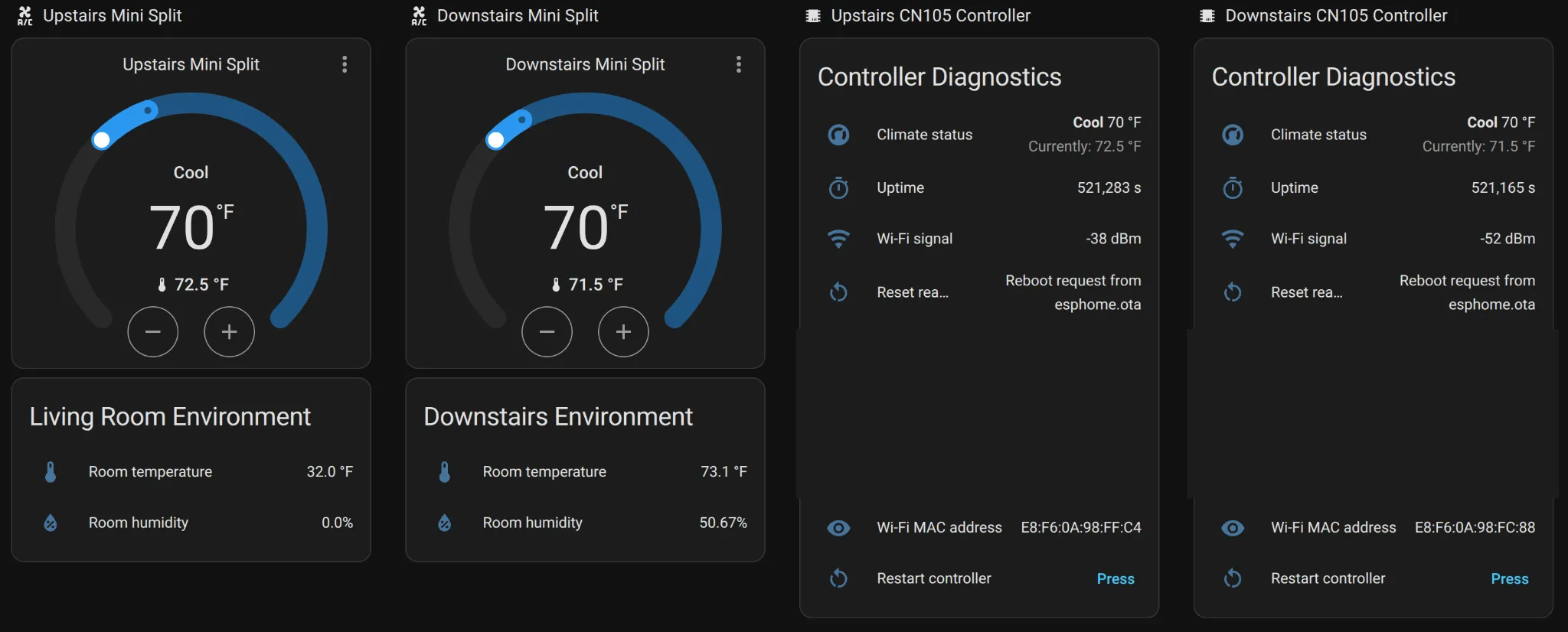Open Living Room humidity reading 0.0%
This screenshot has height=632, width=1568.
[x=338, y=523]
